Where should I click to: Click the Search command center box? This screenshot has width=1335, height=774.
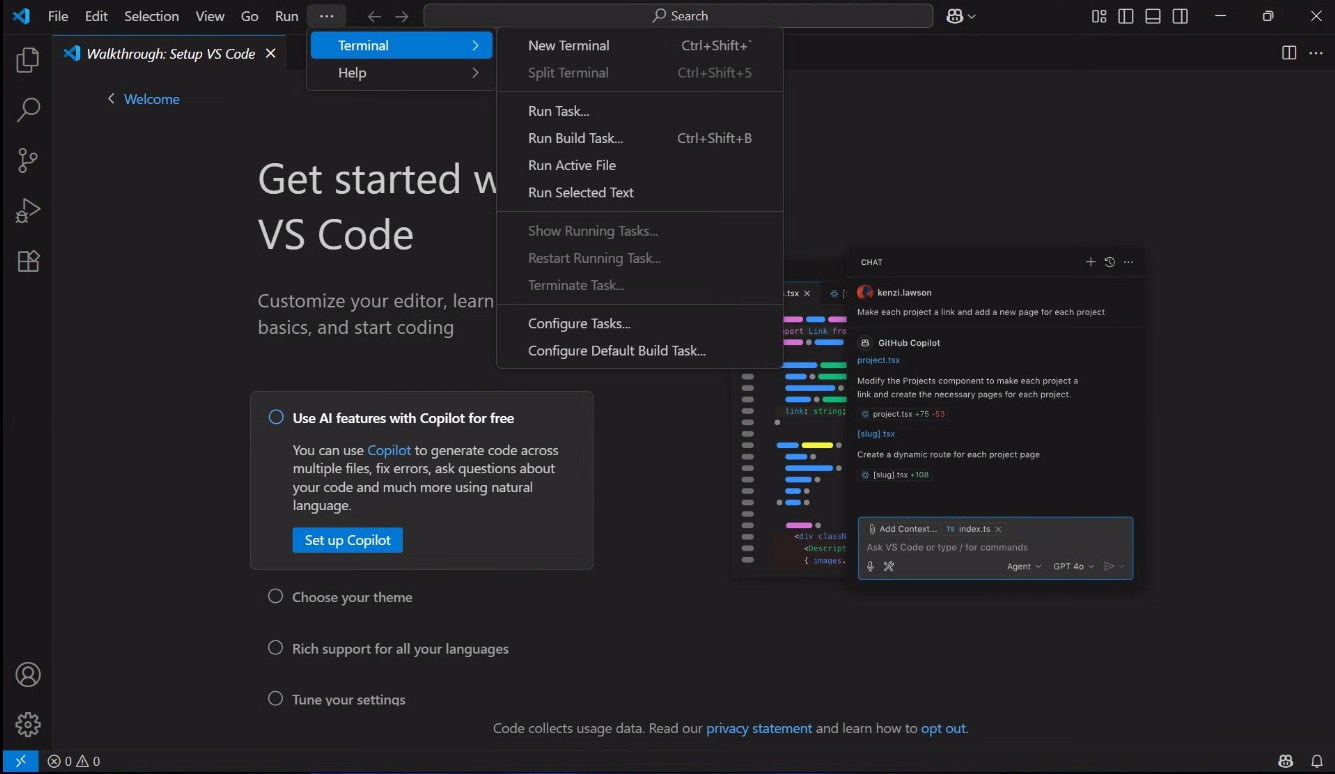(679, 16)
